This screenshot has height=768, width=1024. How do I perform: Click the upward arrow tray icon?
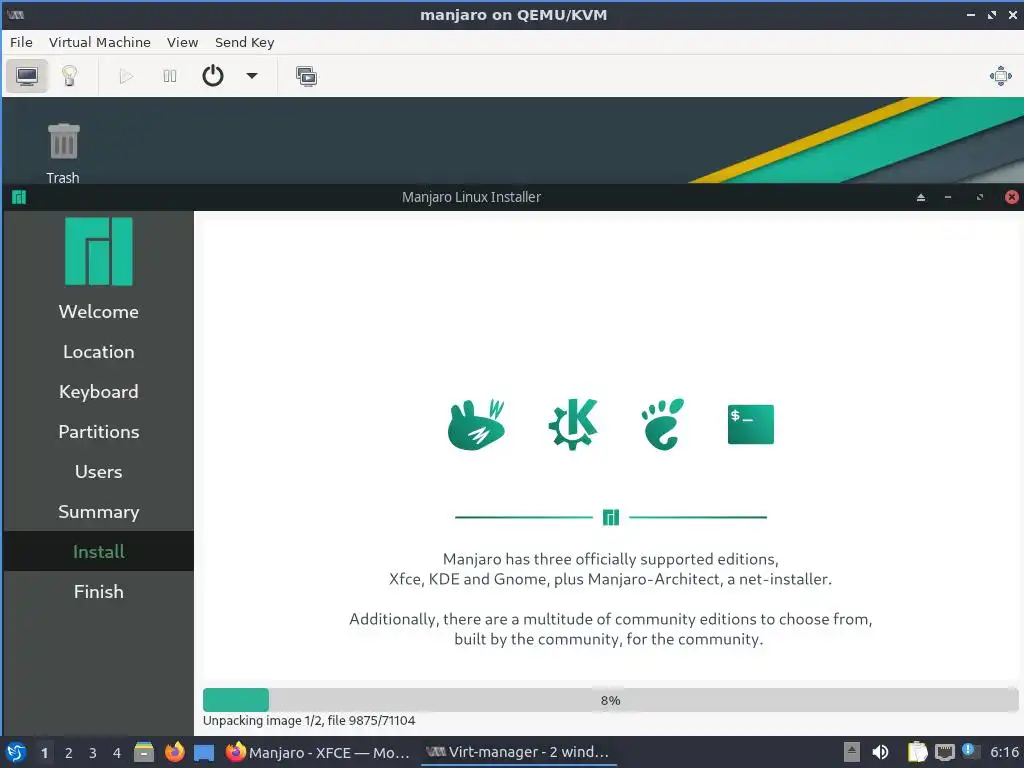(x=852, y=752)
